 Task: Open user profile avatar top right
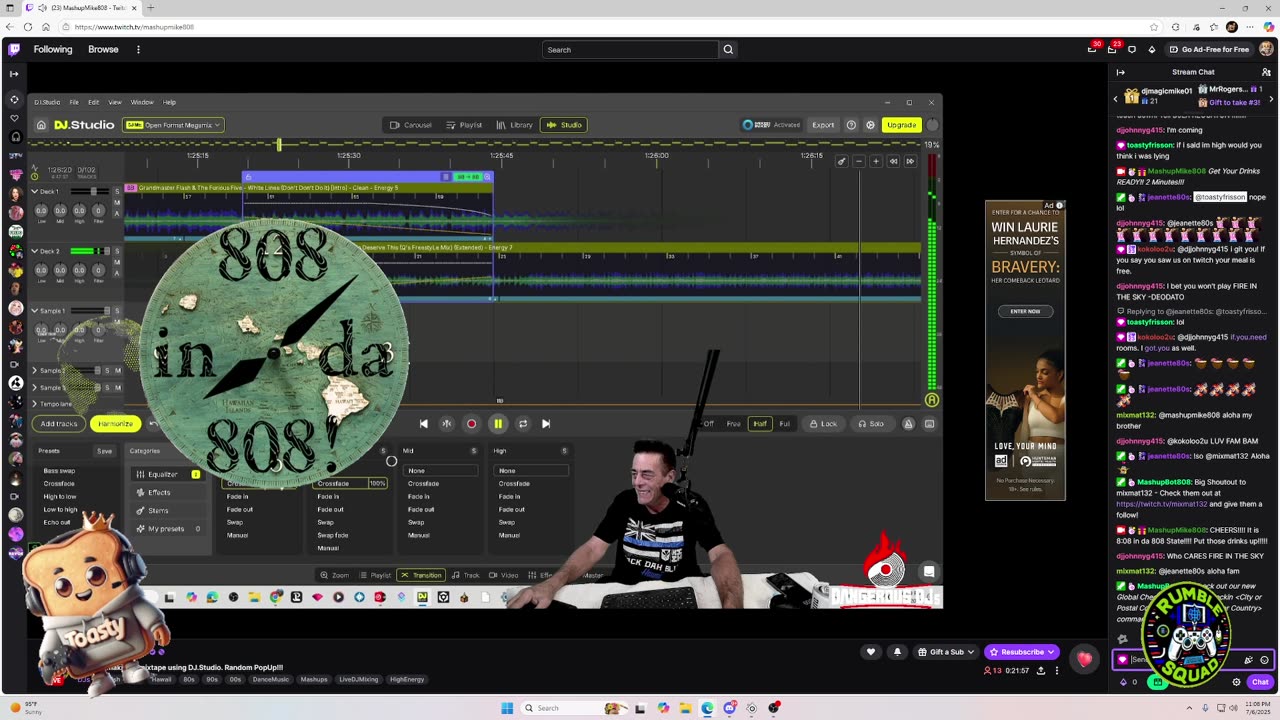coord(1267,49)
